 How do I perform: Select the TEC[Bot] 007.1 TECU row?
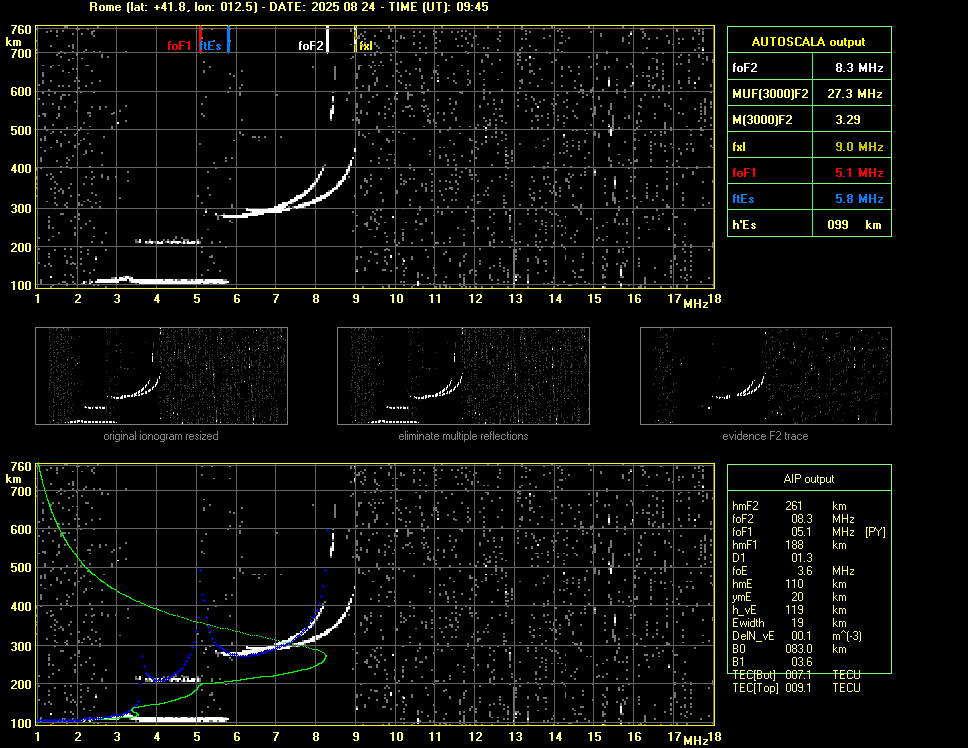796,675
